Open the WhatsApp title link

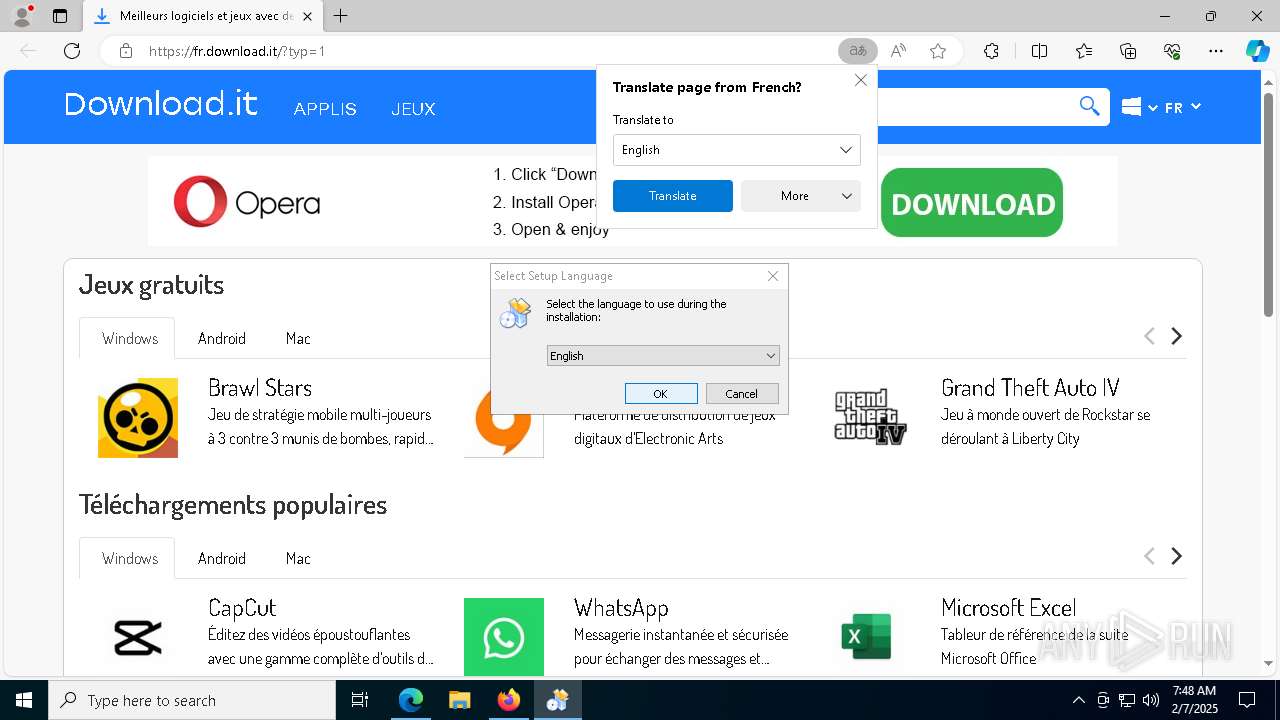tap(621, 608)
